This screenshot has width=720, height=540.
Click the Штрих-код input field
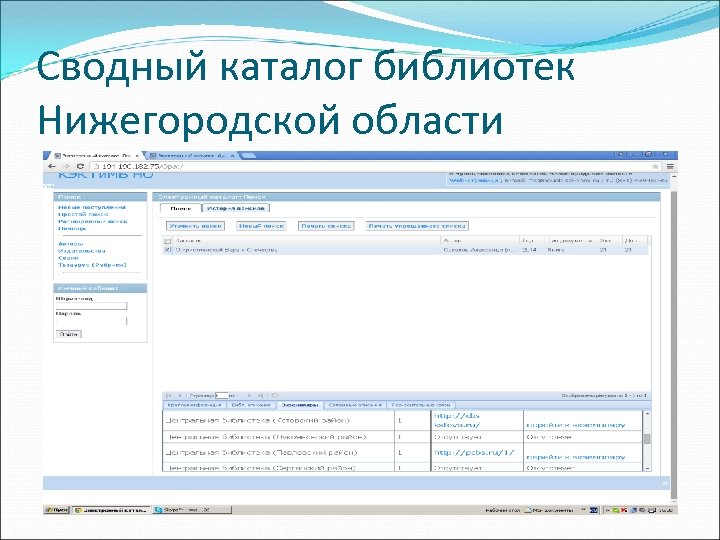point(91,306)
